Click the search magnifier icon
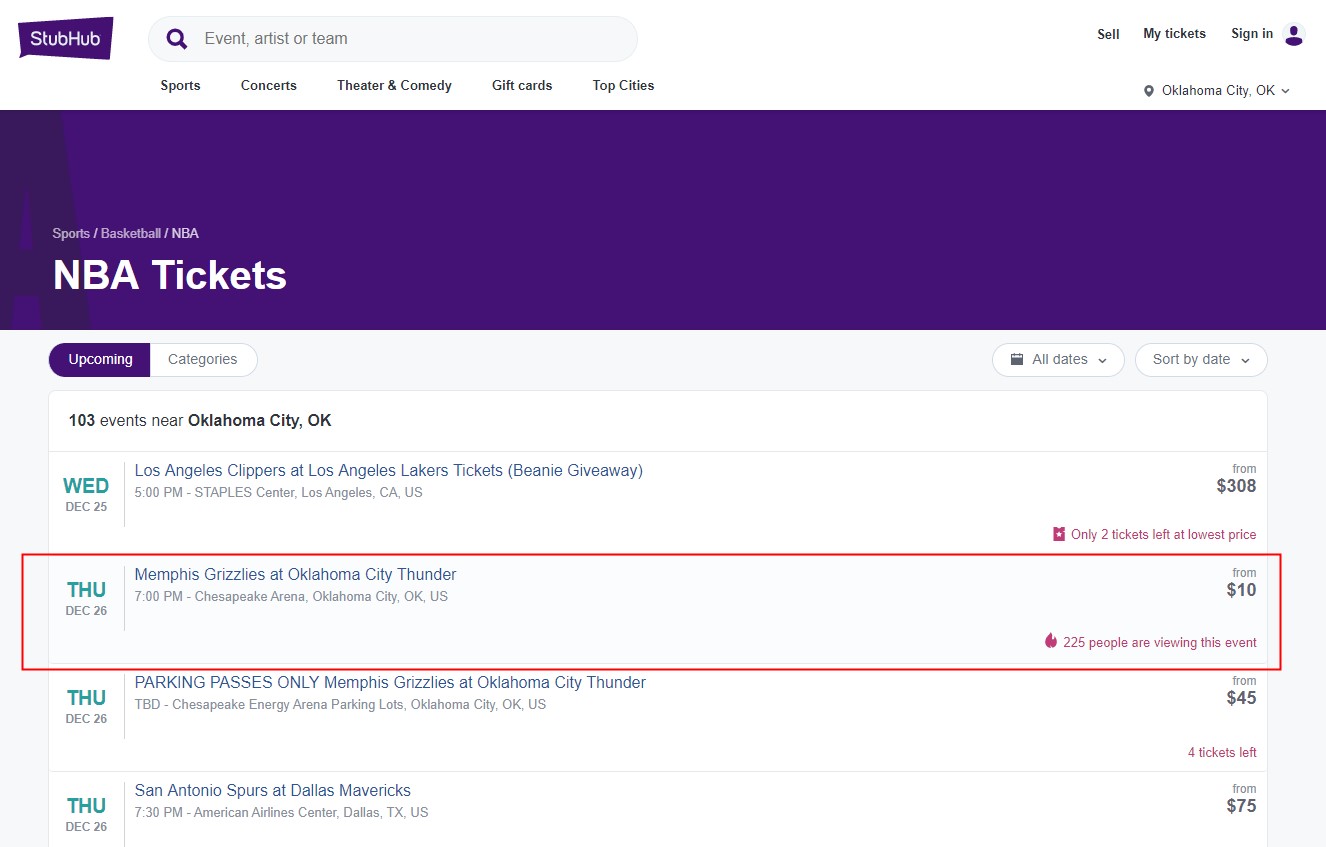Viewport: 1326px width, 847px height. pyautogui.click(x=177, y=39)
